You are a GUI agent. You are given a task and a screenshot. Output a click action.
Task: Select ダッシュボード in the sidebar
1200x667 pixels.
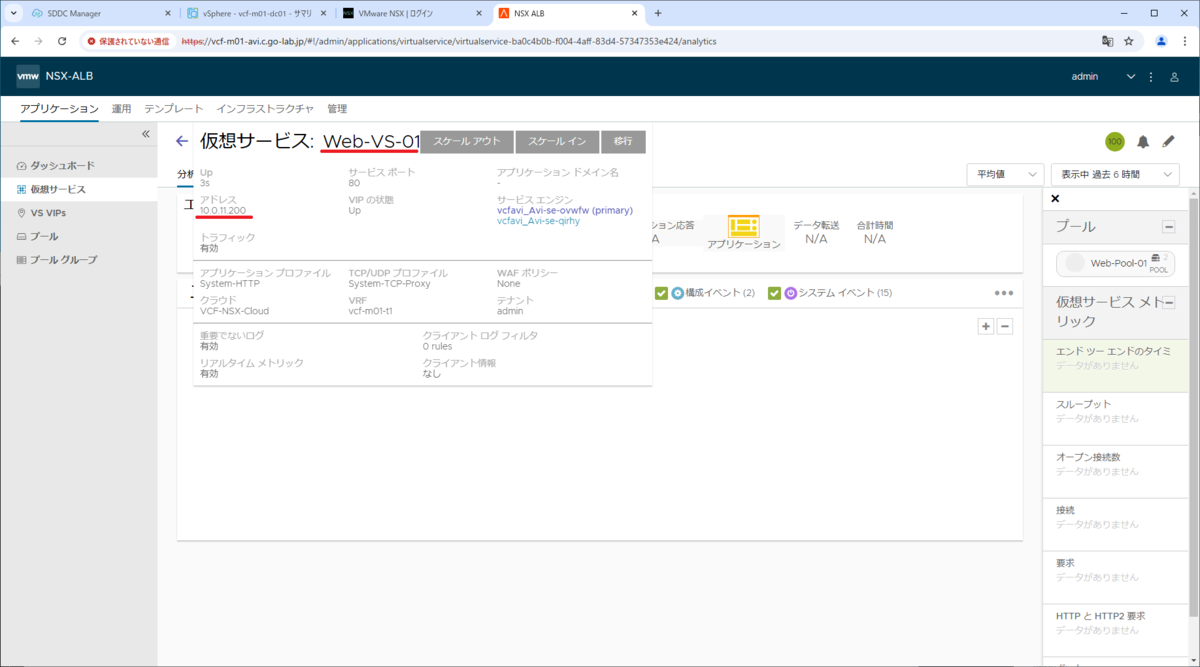(78, 165)
